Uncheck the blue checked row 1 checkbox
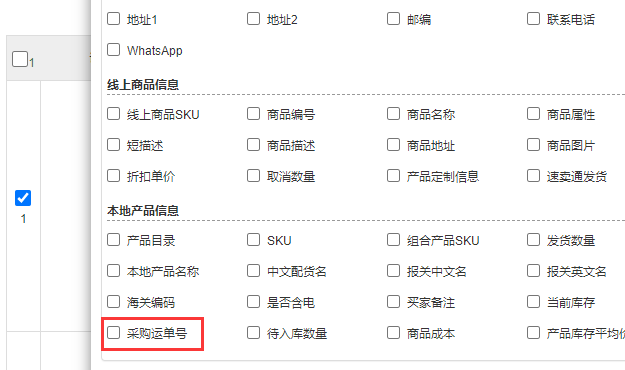Viewport: 625px width, 370px height. (23, 198)
